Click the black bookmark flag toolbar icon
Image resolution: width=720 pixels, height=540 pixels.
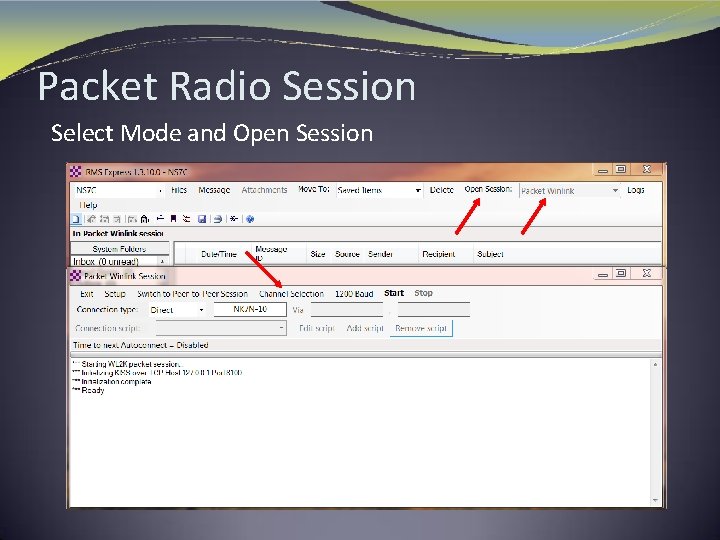tap(173, 219)
